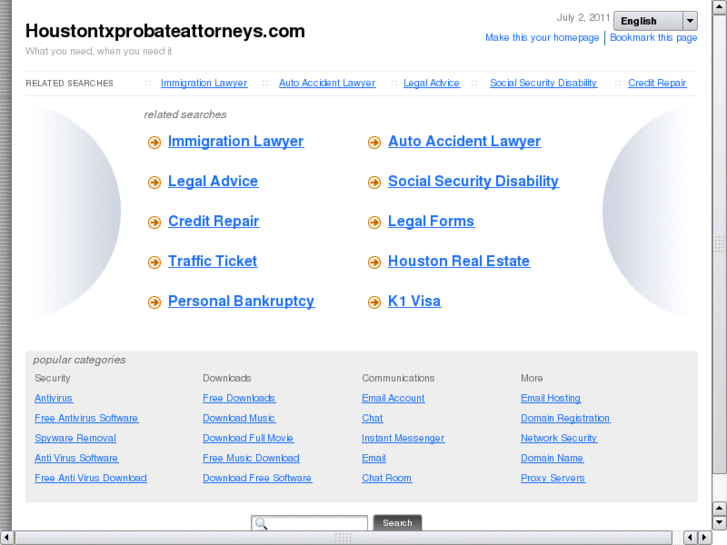Open the Email Account link
Image resolution: width=727 pixels, height=545 pixels.
tap(393, 398)
